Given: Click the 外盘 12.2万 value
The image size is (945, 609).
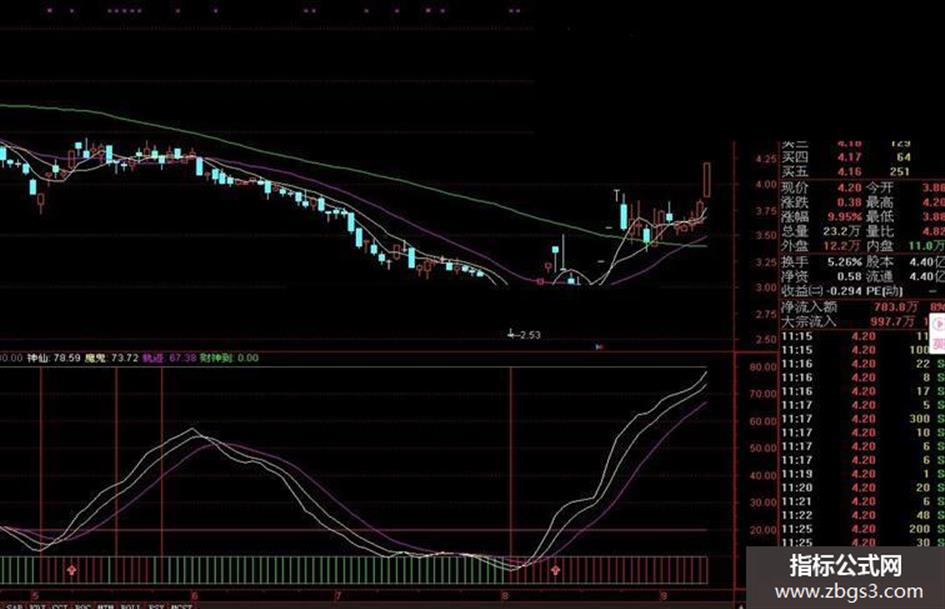Looking at the screenshot, I should point(843,246).
